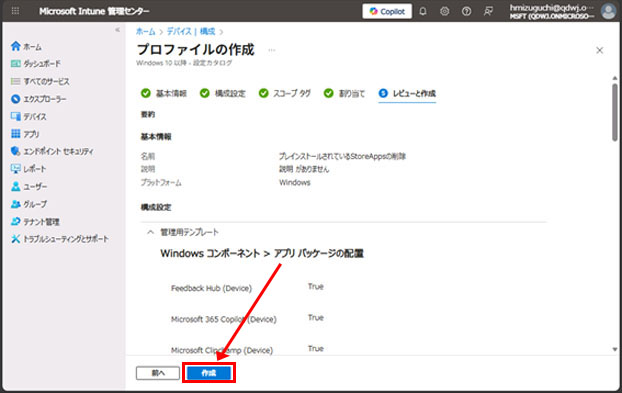Open テナント管理 in the sidebar
Screen dimensions: 622x393
click(x=35, y=221)
